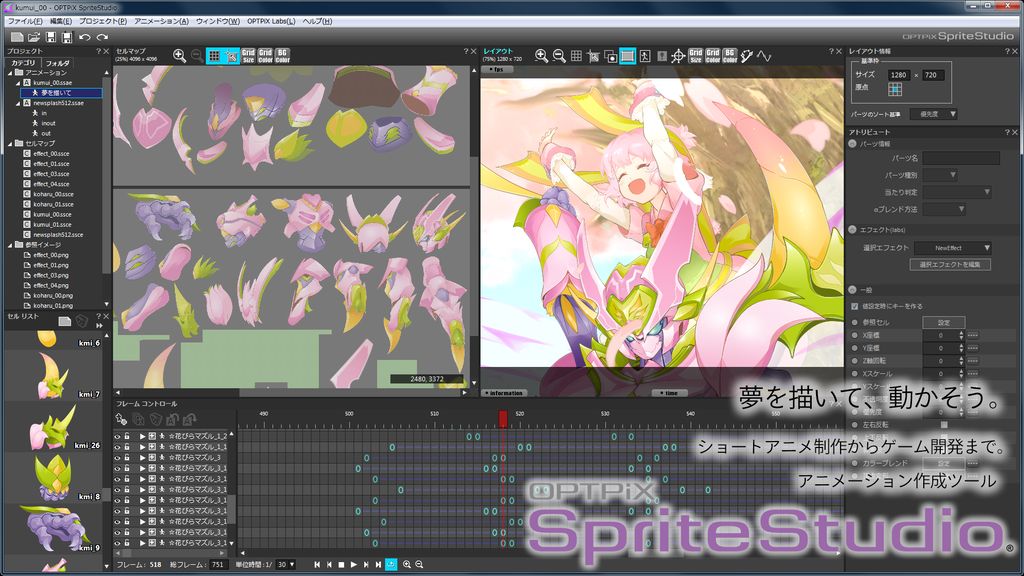The width and height of the screenshot is (1024, 576).
Task: Hide the first 花びらマズル_1_2 layer via eye icon
Action: 117,437
